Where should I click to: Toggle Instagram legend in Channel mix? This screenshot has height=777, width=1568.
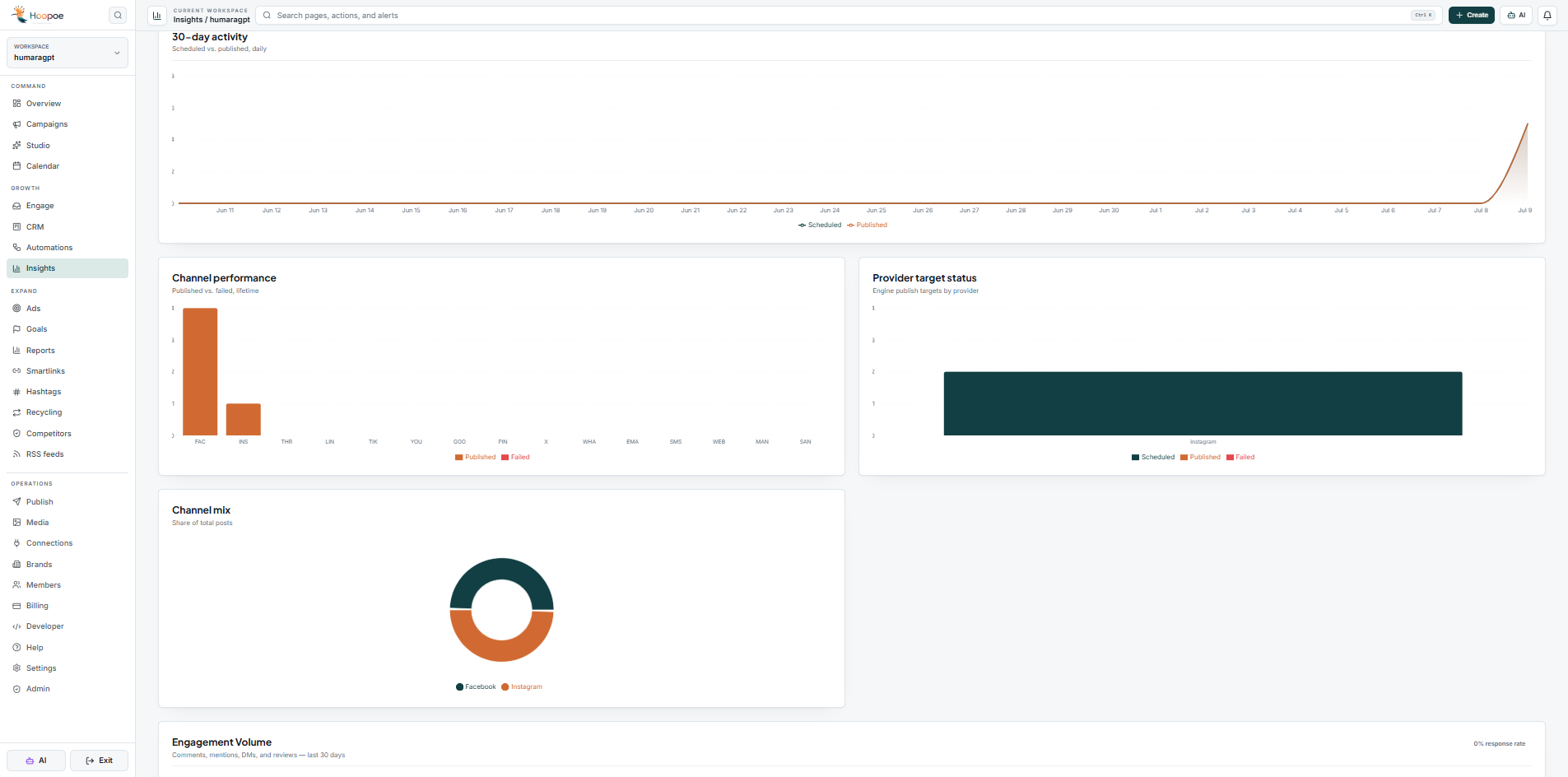pos(522,686)
